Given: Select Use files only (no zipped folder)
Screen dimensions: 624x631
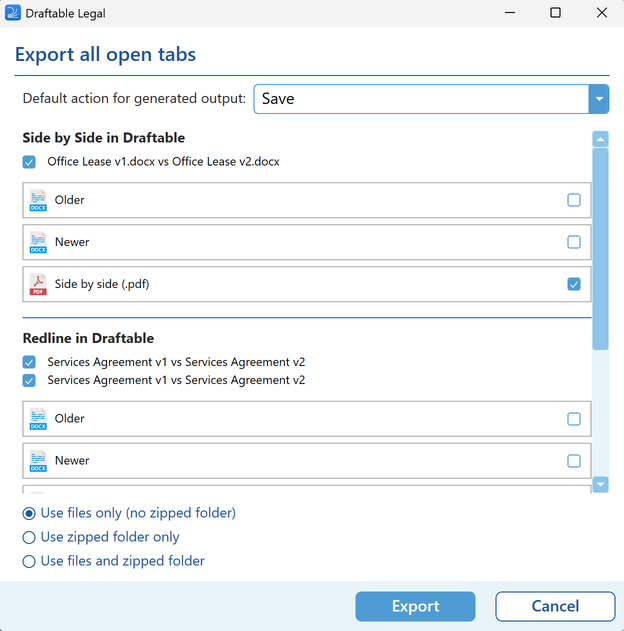Looking at the screenshot, I should (x=29, y=513).
